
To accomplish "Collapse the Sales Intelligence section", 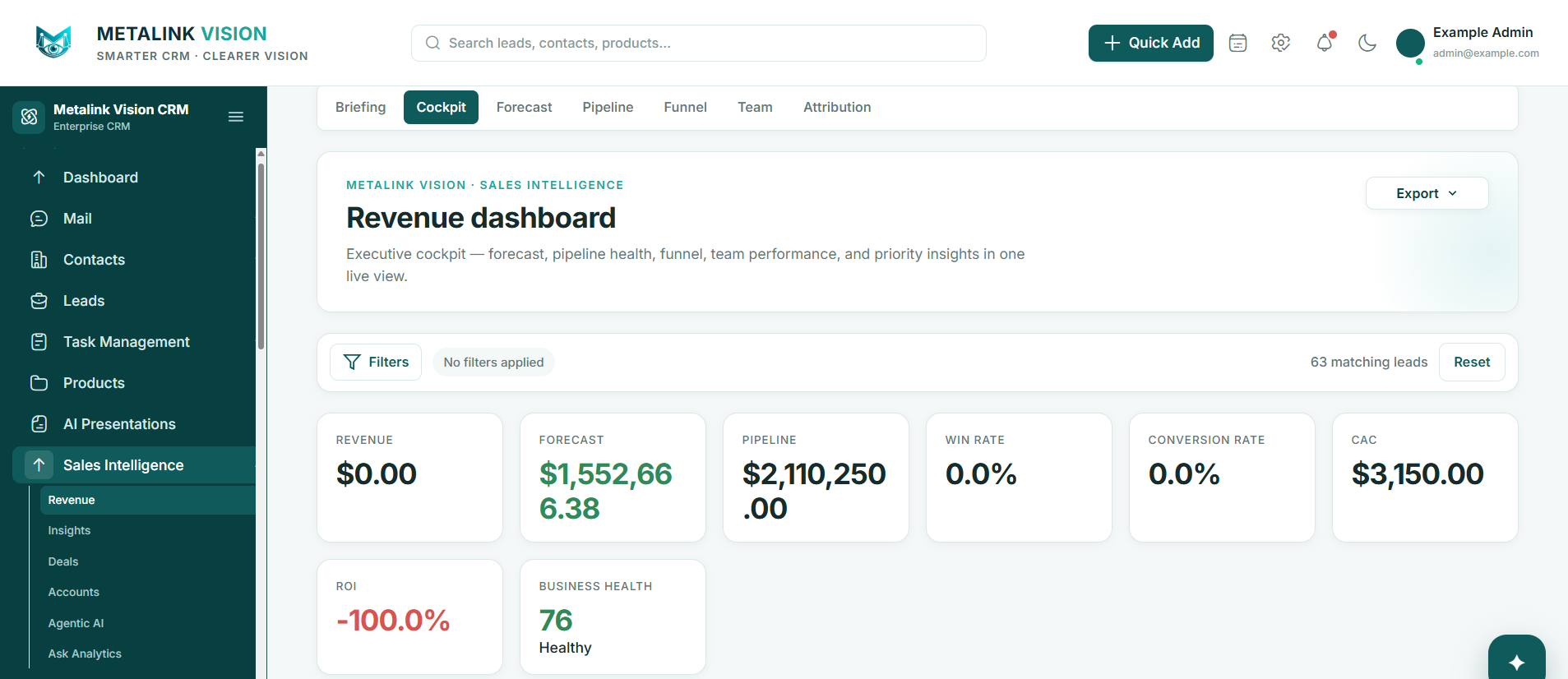I will click(134, 465).
